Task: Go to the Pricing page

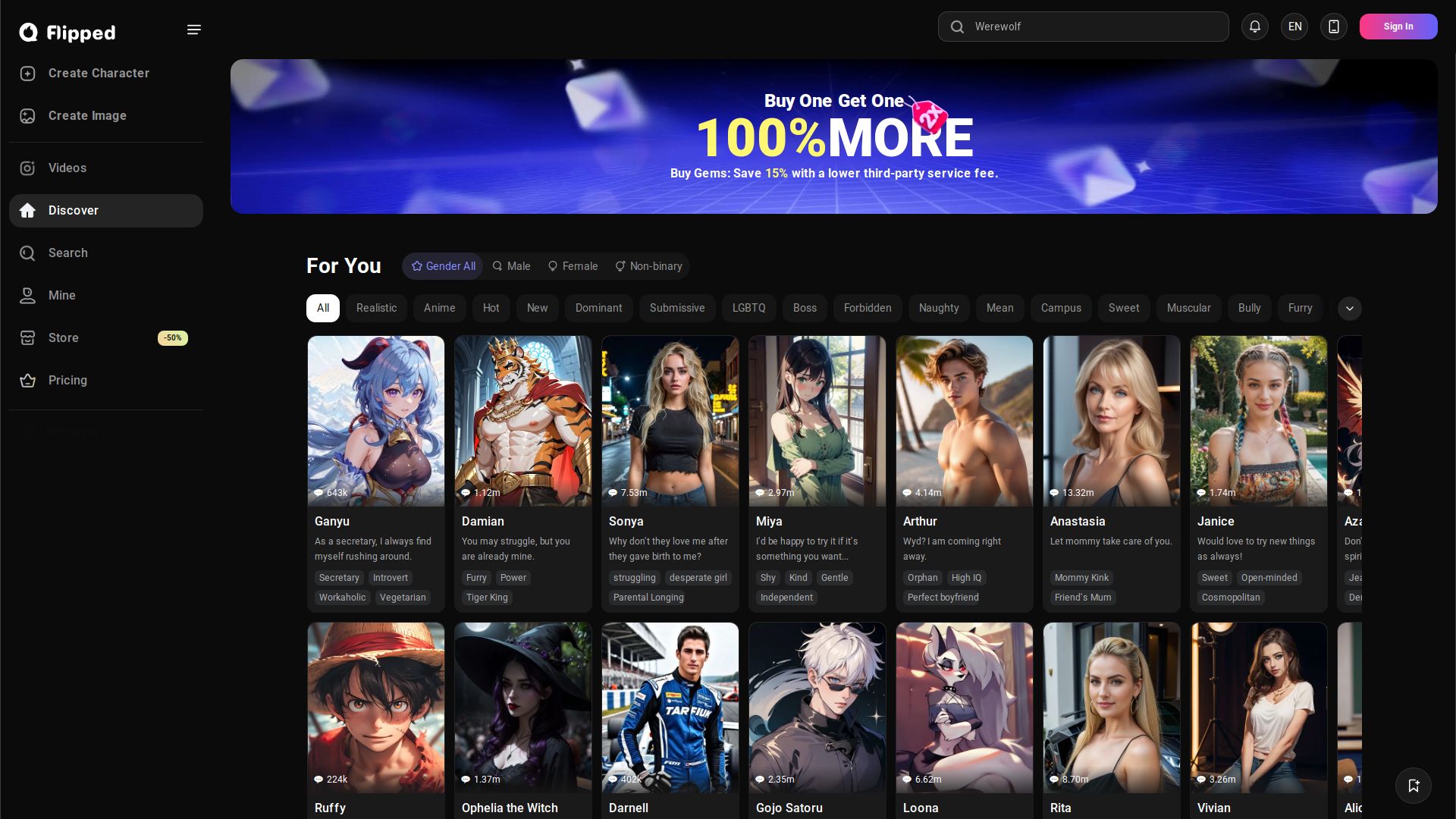Action: point(106,381)
